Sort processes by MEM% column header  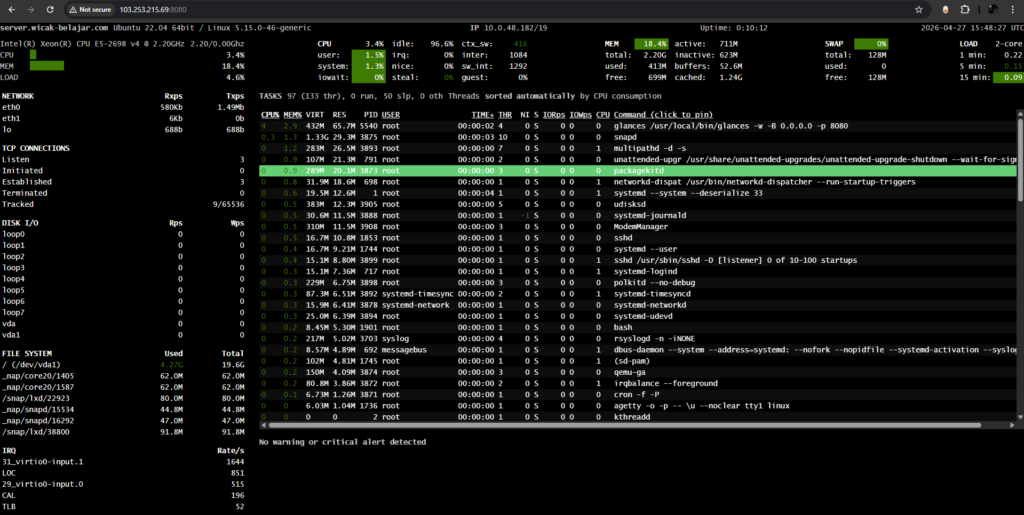[292, 115]
